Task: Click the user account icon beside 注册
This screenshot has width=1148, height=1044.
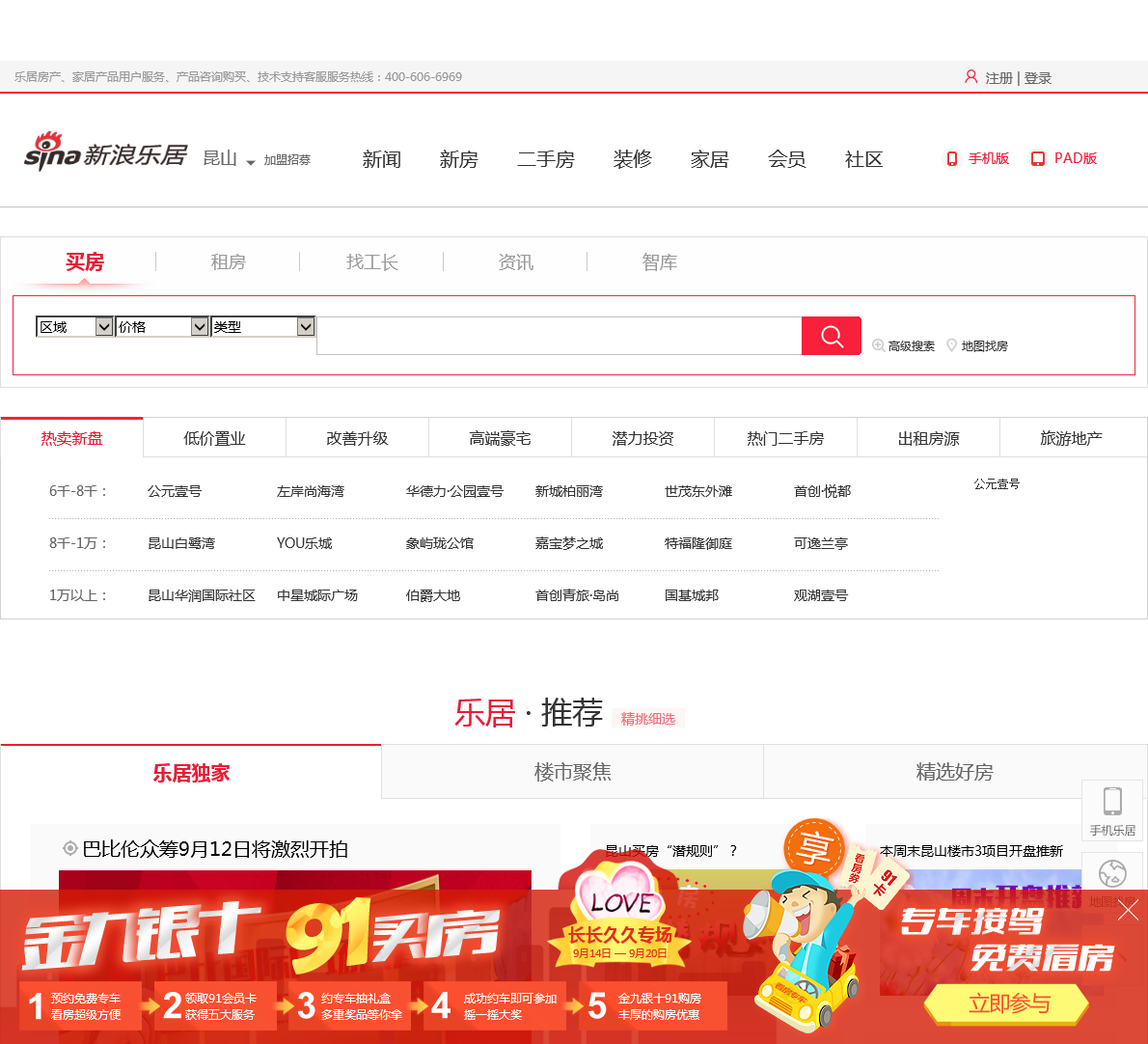Action: [x=970, y=77]
